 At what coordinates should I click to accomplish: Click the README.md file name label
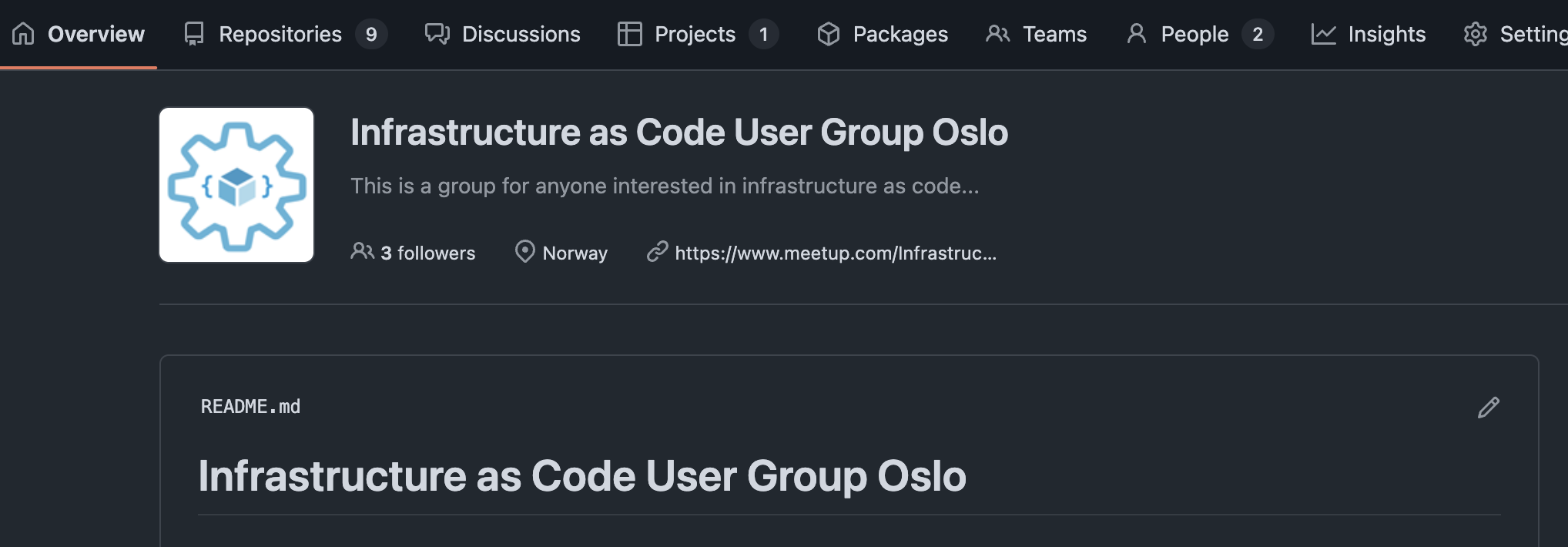pos(250,407)
